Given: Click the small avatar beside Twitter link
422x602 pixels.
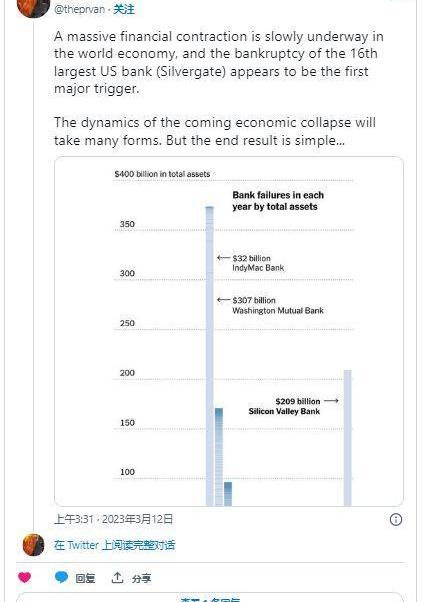Looking at the screenshot, I should (33, 544).
